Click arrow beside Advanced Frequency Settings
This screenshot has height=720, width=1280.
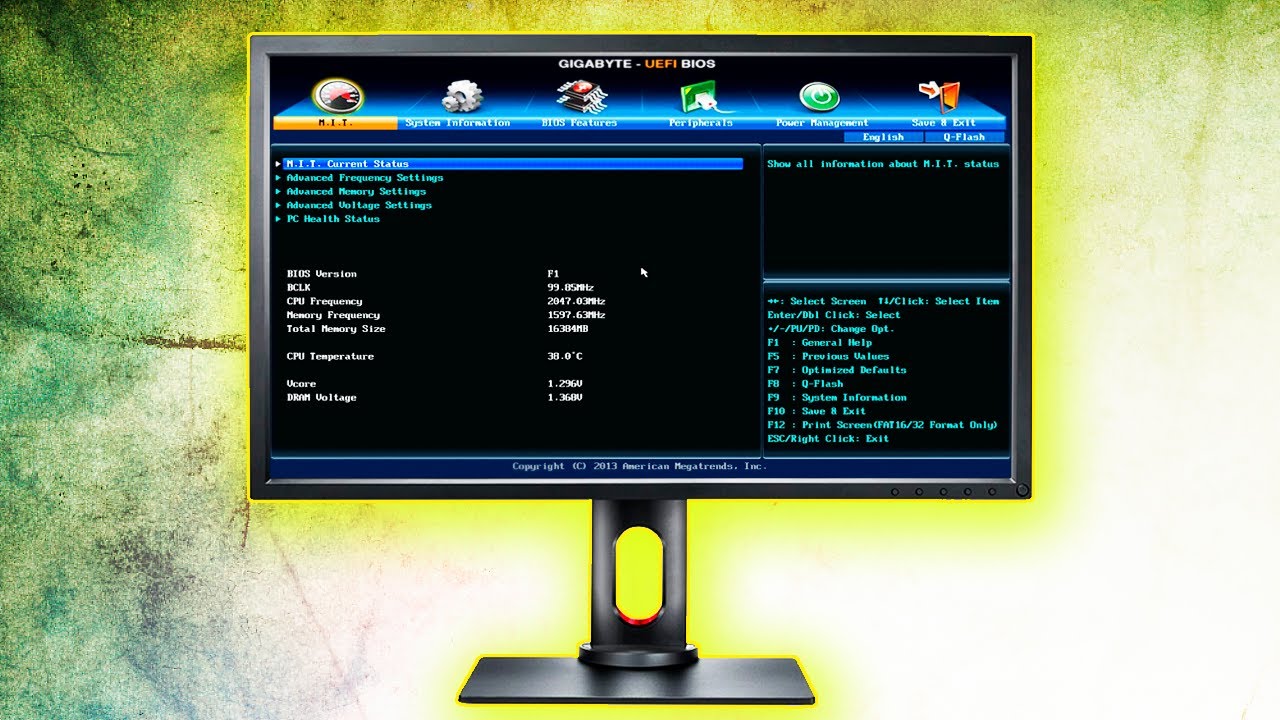(279, 178)
